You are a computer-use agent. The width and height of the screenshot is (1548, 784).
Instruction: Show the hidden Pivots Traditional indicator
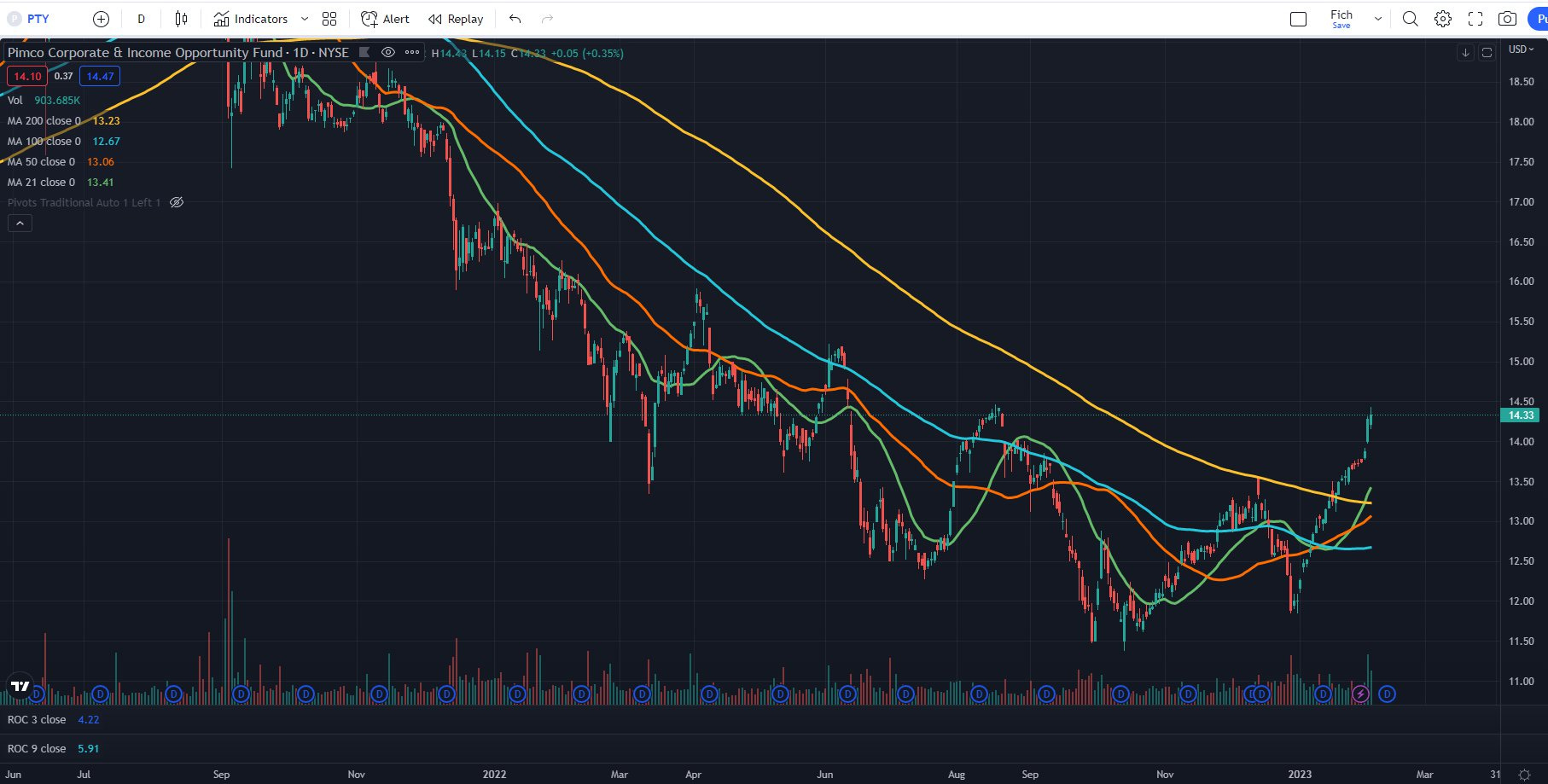point(177,202)
